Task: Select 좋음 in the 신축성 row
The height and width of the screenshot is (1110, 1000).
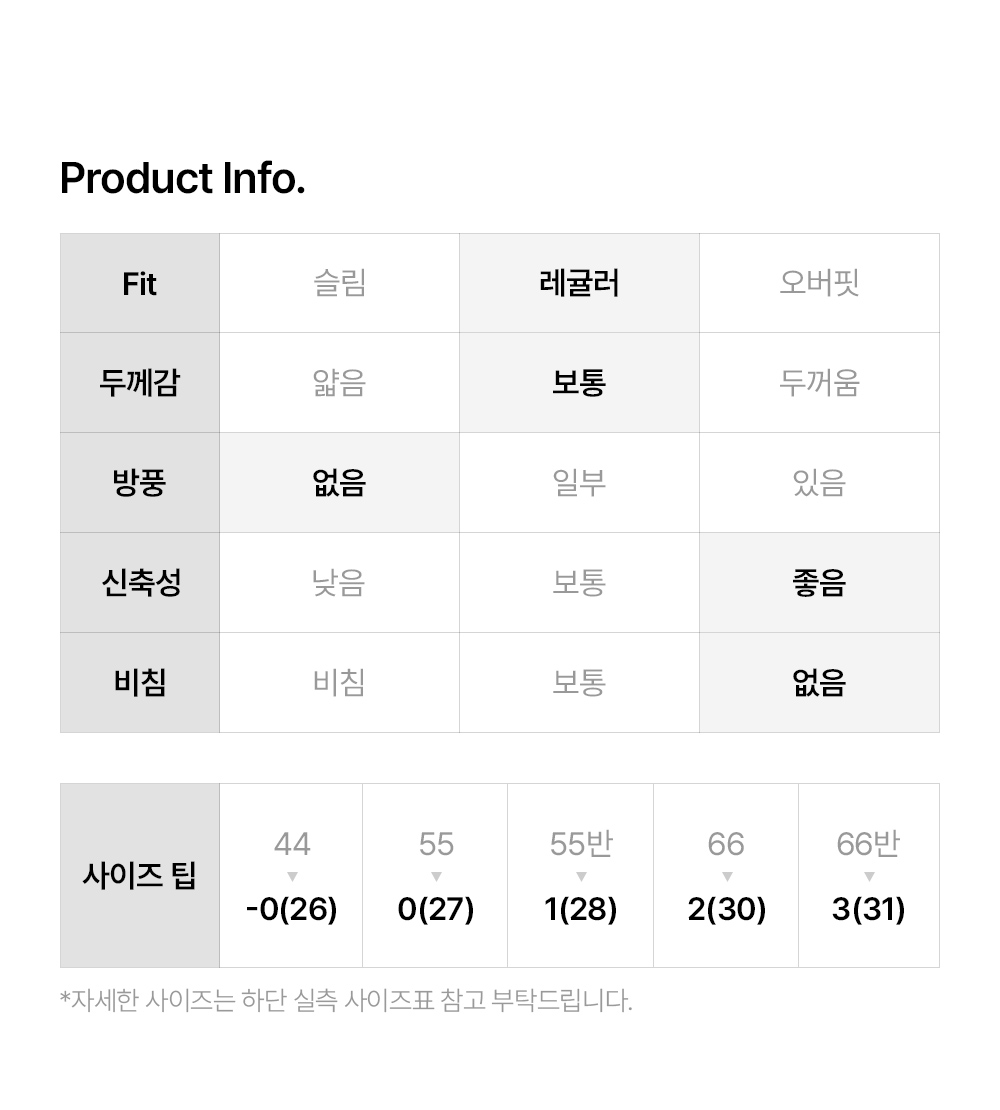Action: coord(819,583)
